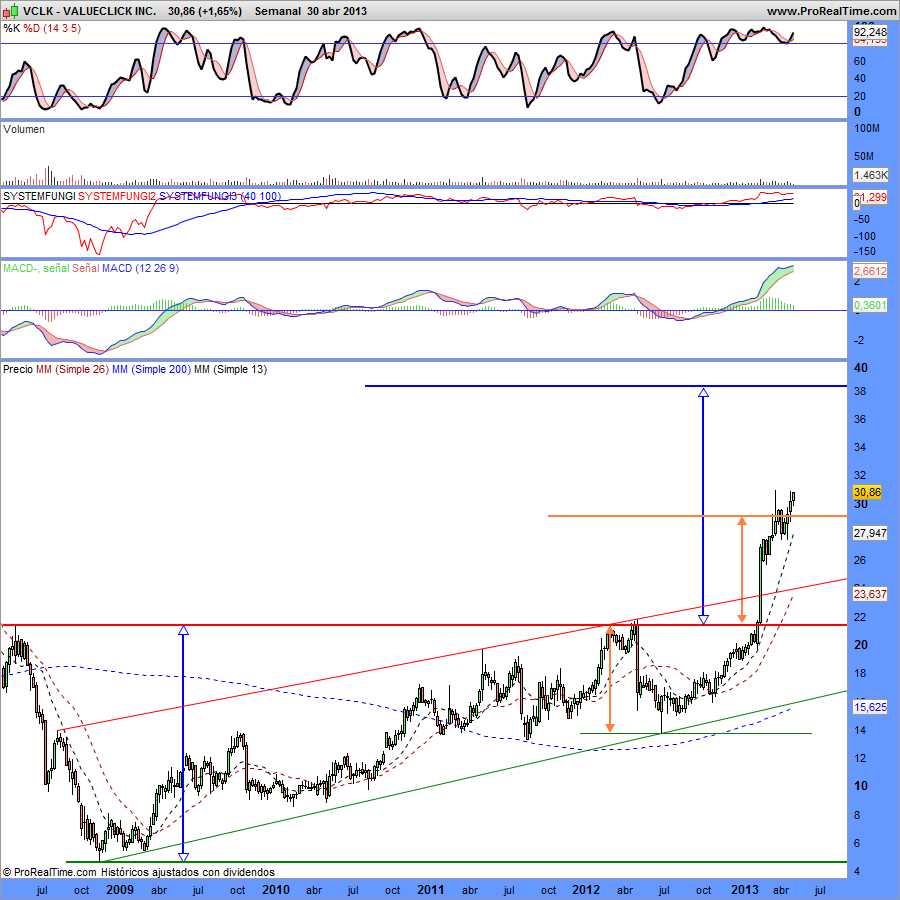Select the VCLK - VALUECLICK INC. title
The width and height of the screenshot is (900, 900).
89,11
